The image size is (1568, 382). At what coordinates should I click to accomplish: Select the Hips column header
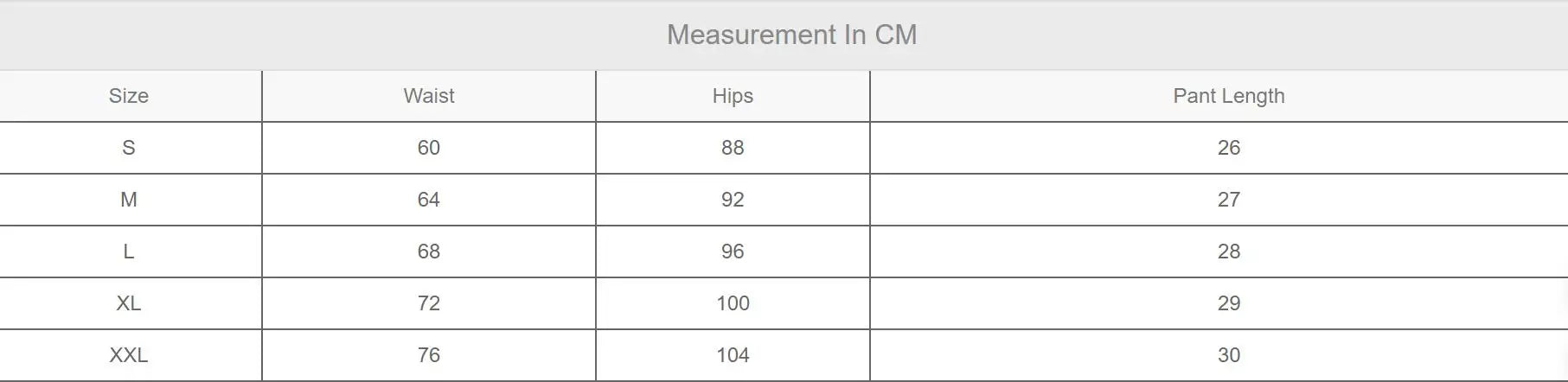(733, 96)
